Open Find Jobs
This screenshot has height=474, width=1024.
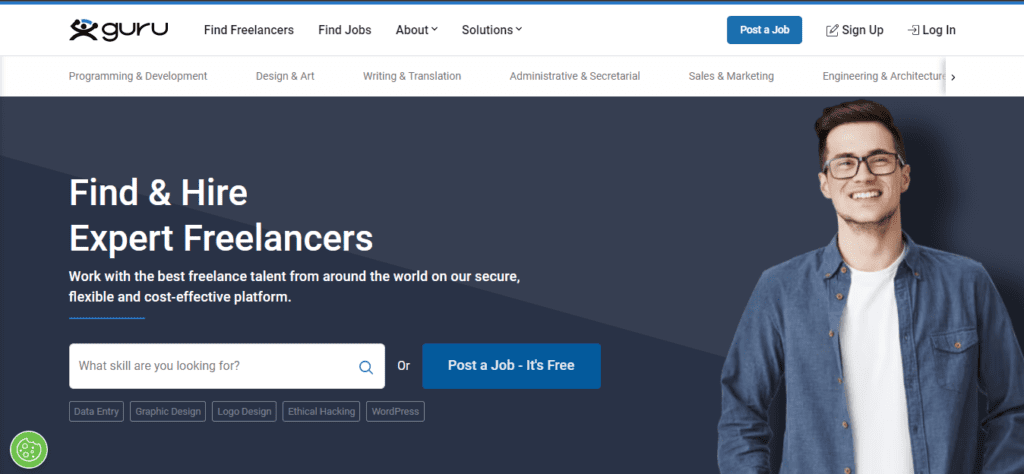[345, 30]
